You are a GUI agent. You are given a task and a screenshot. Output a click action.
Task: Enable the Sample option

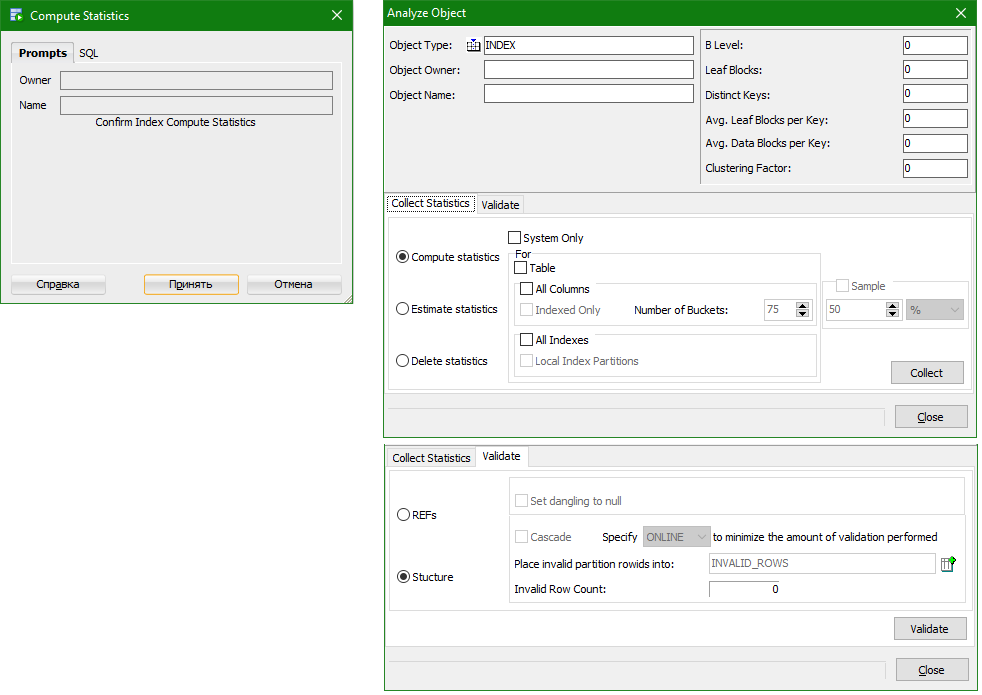click(x=841, y=285)
